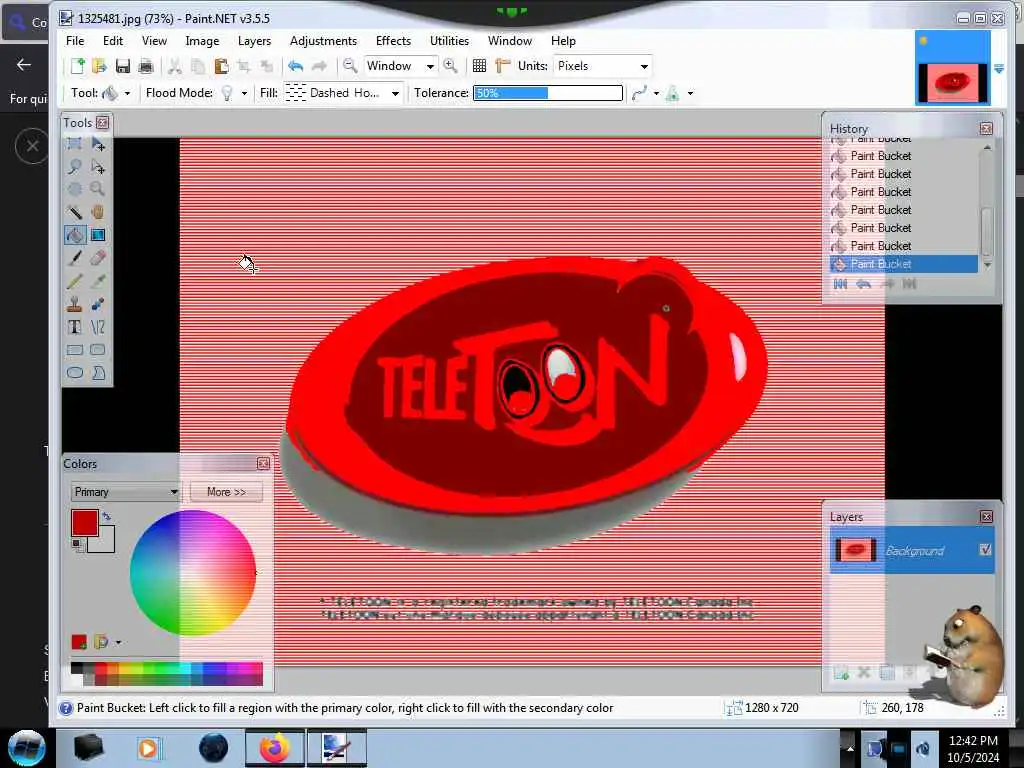Click the Paste clipboard icon
The height and width of the screenshot is (768, 1024).
pyautogui.click(x=221, y=66)
